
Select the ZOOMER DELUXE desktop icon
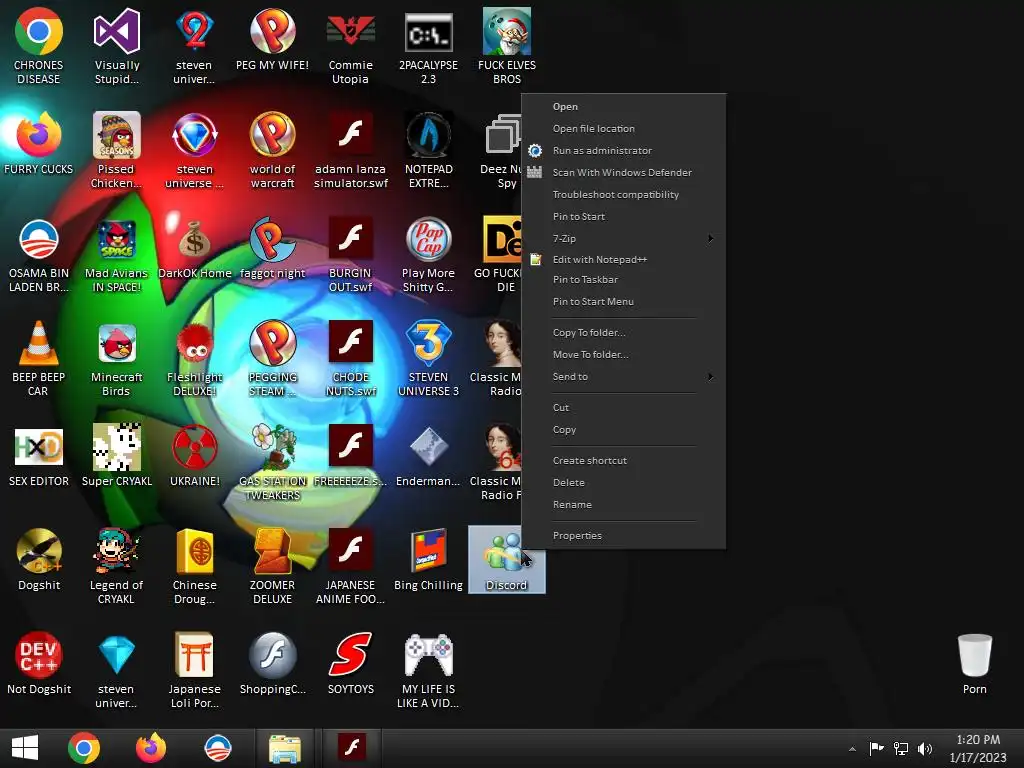pyautogui.click(x=272, y=566)
